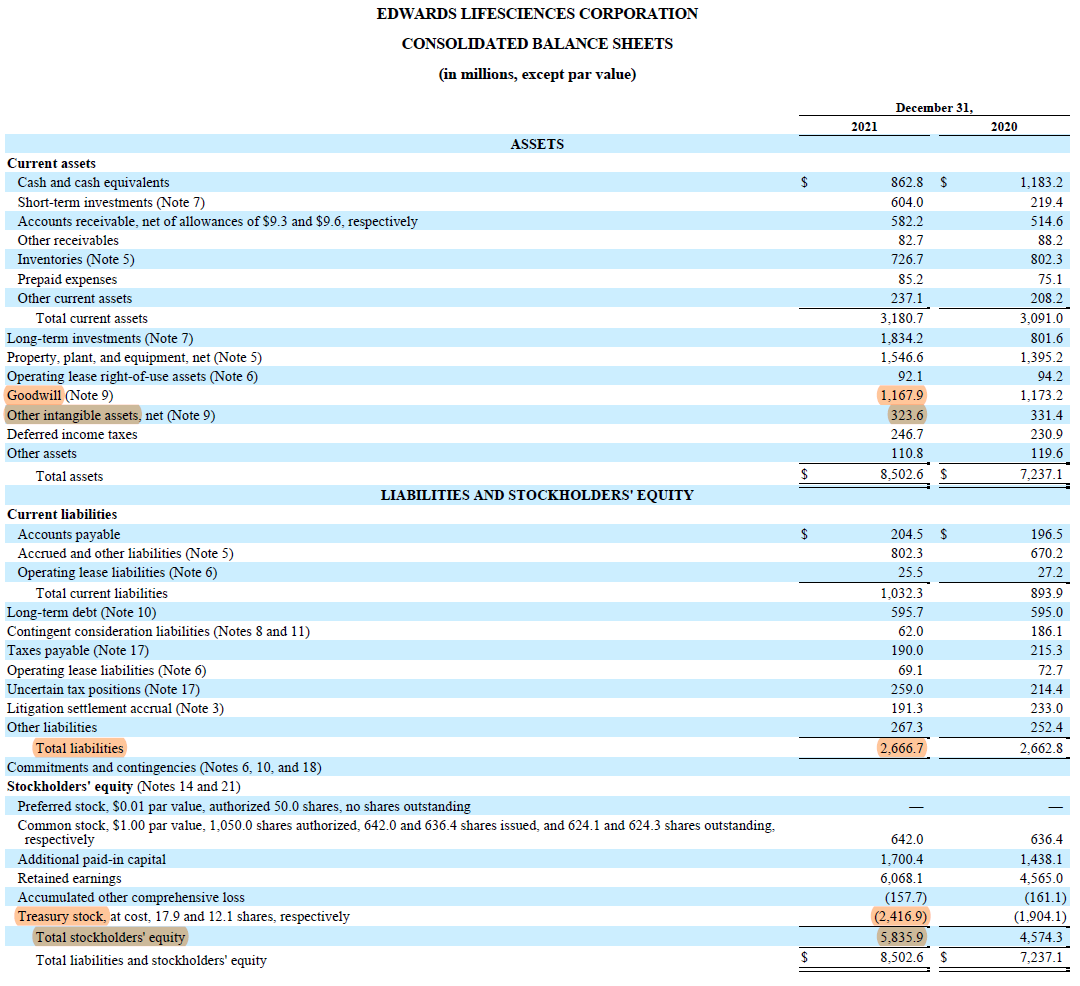Select the '2021' column header
Viewport: 1080px width, 986px height.
[864, 127]
